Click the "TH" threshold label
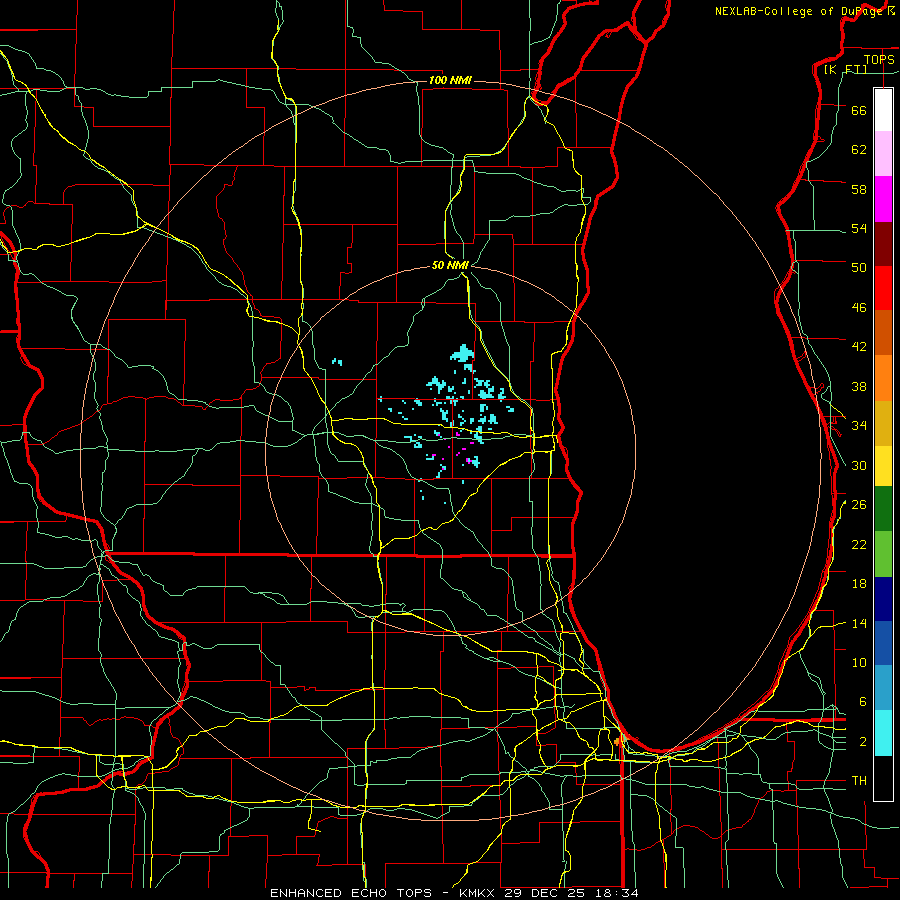Image resolution: width=900 pixels, height=900 pixels. click(x=859, y=781)
